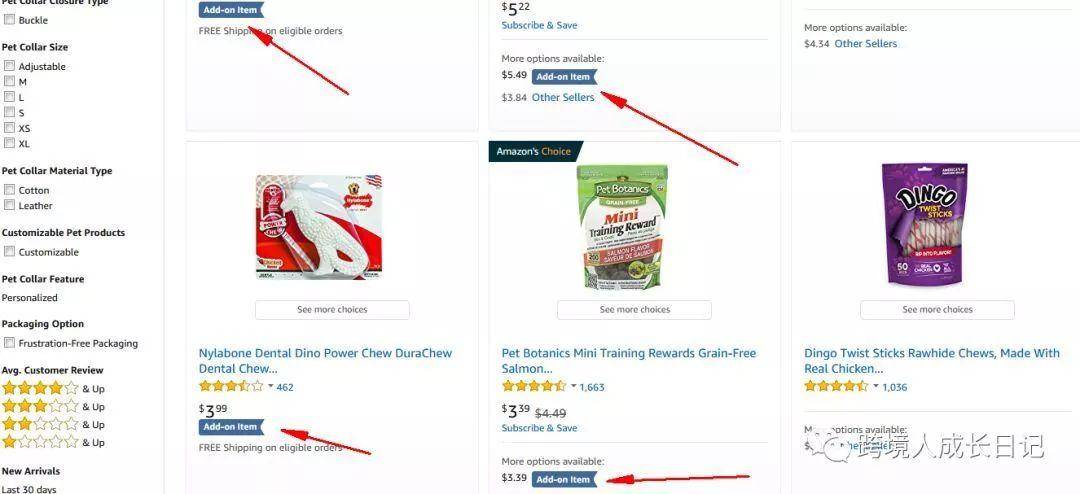Viewport: 1080px width, 494px height.
Task: Open Dingo Twist Sticks product image
Action: point(925,225)
